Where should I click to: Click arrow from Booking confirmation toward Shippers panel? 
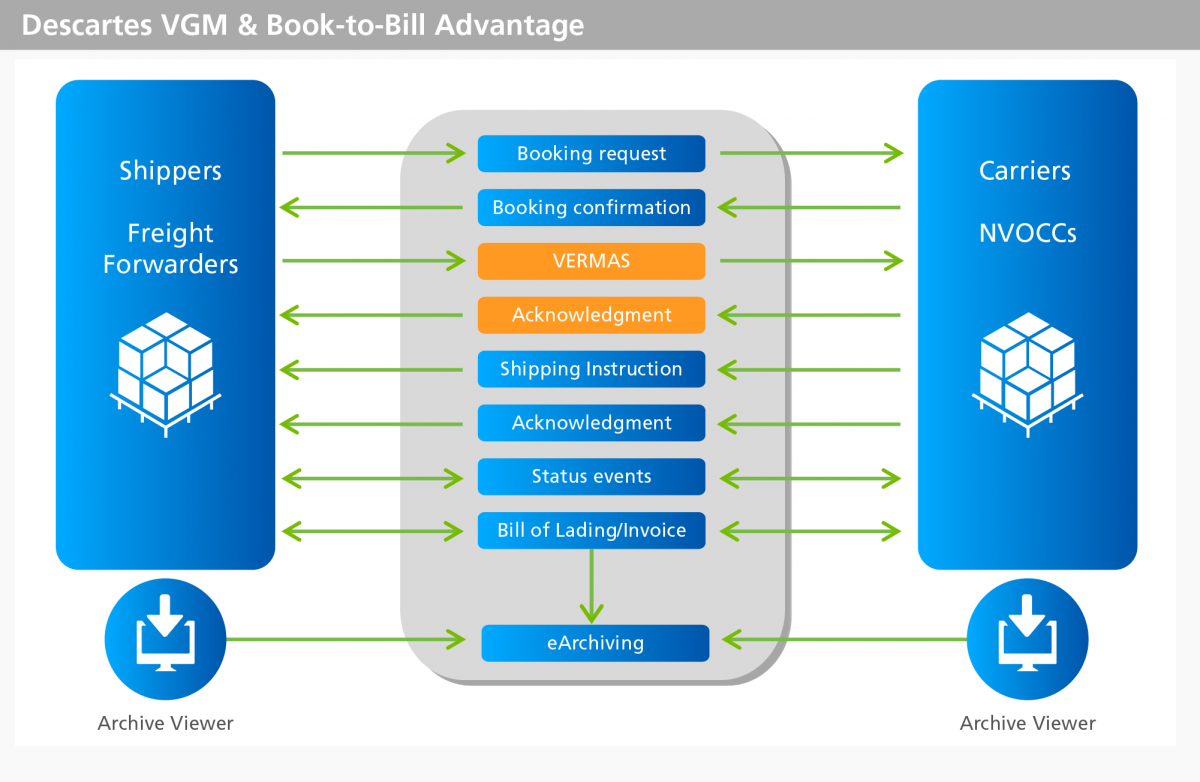(x=373, y=208)
